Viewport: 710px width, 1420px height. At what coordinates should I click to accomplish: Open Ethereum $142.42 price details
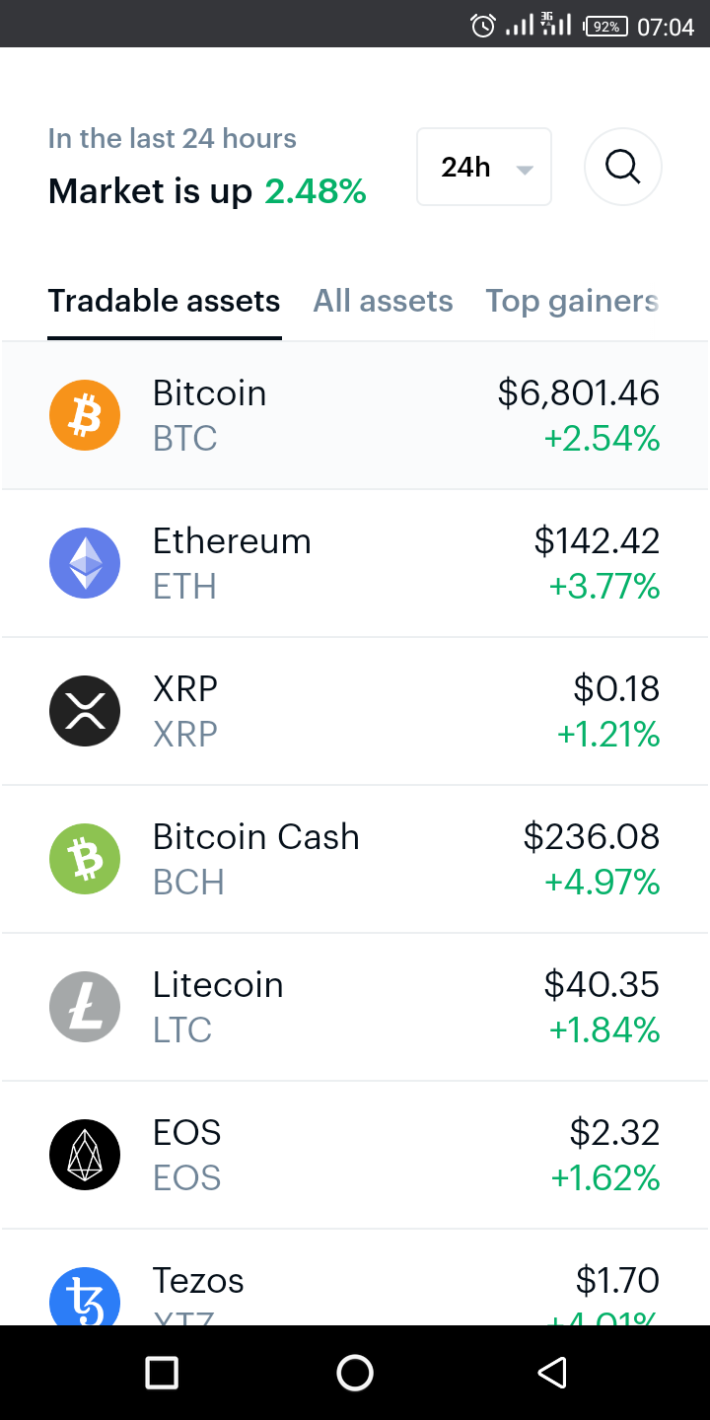pyautogui.click(x=597, y=541)
